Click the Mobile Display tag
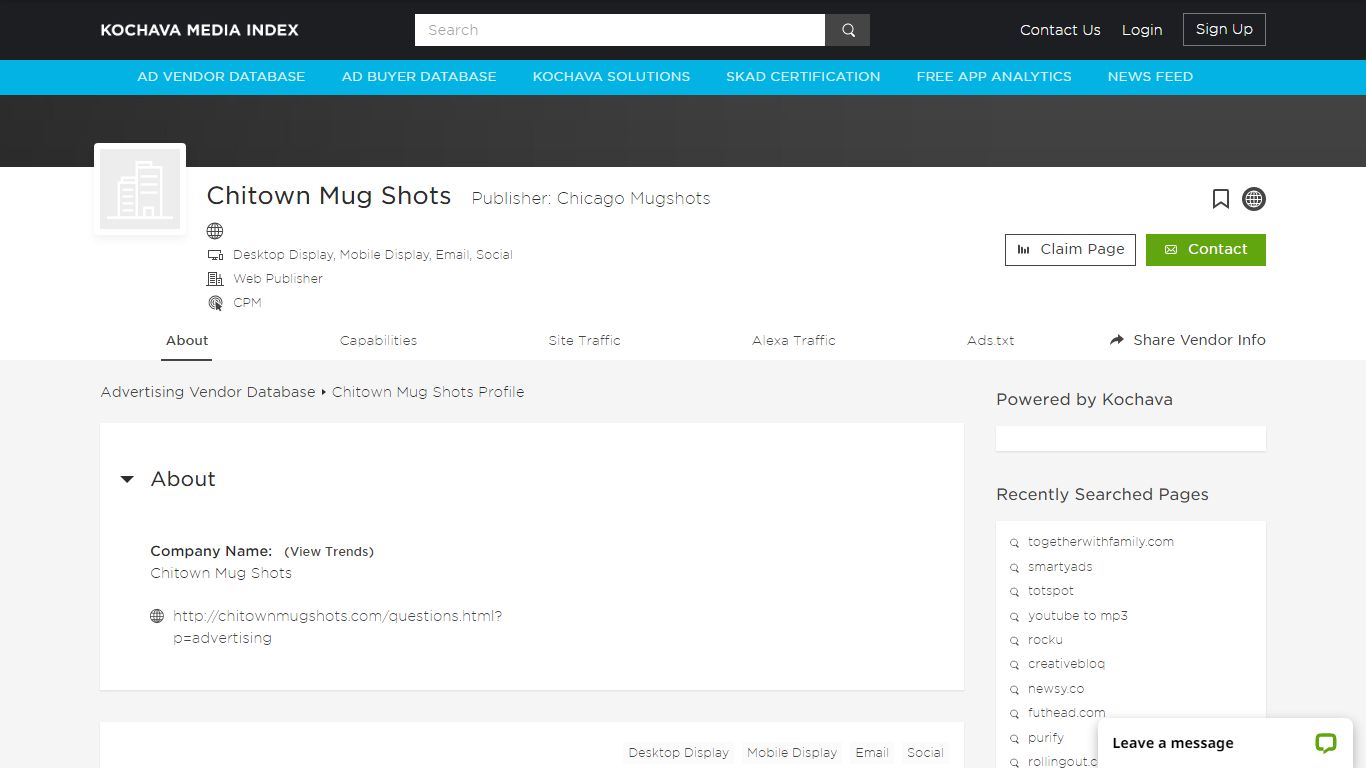 pos(791,753)
